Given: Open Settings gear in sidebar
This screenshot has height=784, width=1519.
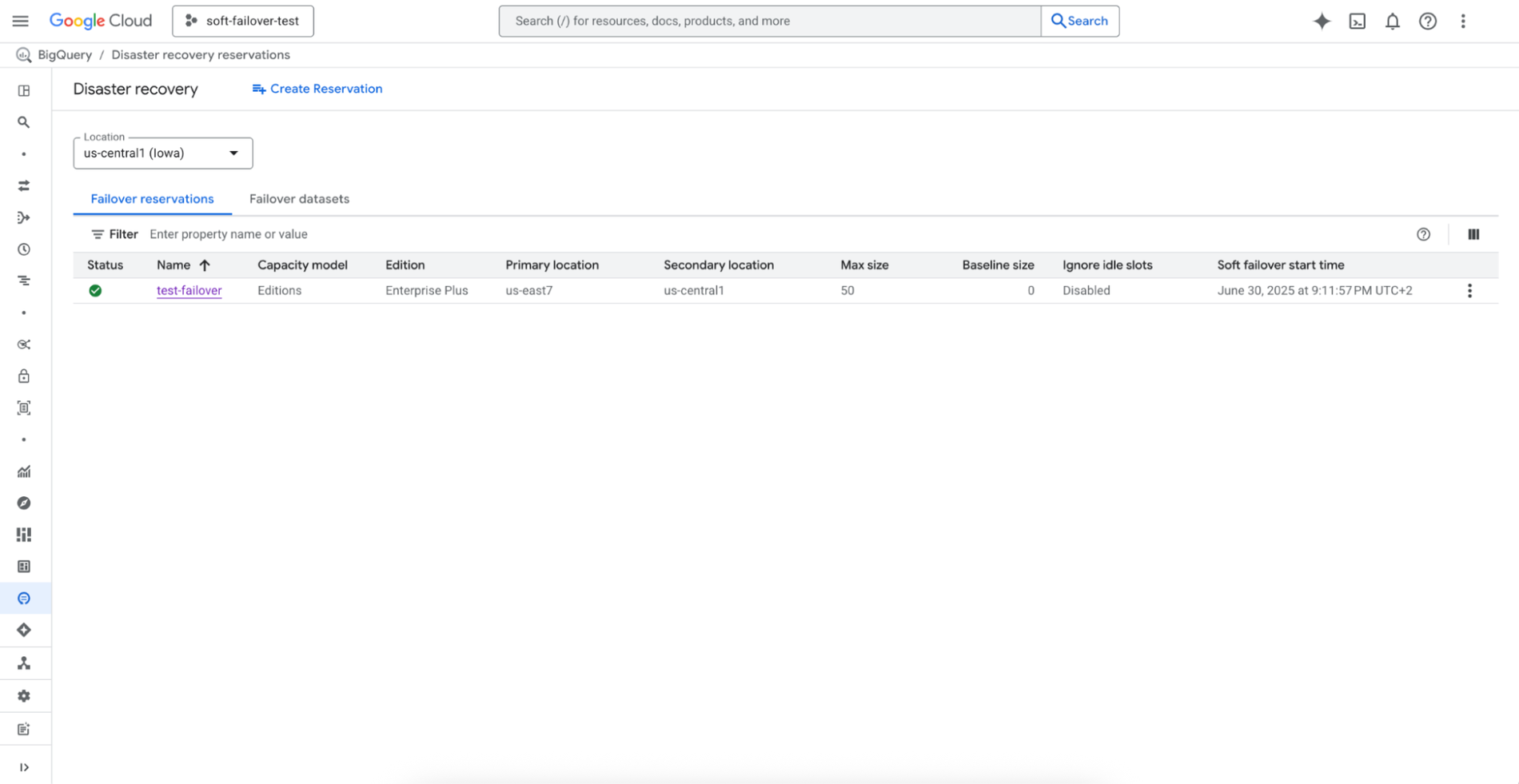Looking at the screenshot, I should coord(24,696).
